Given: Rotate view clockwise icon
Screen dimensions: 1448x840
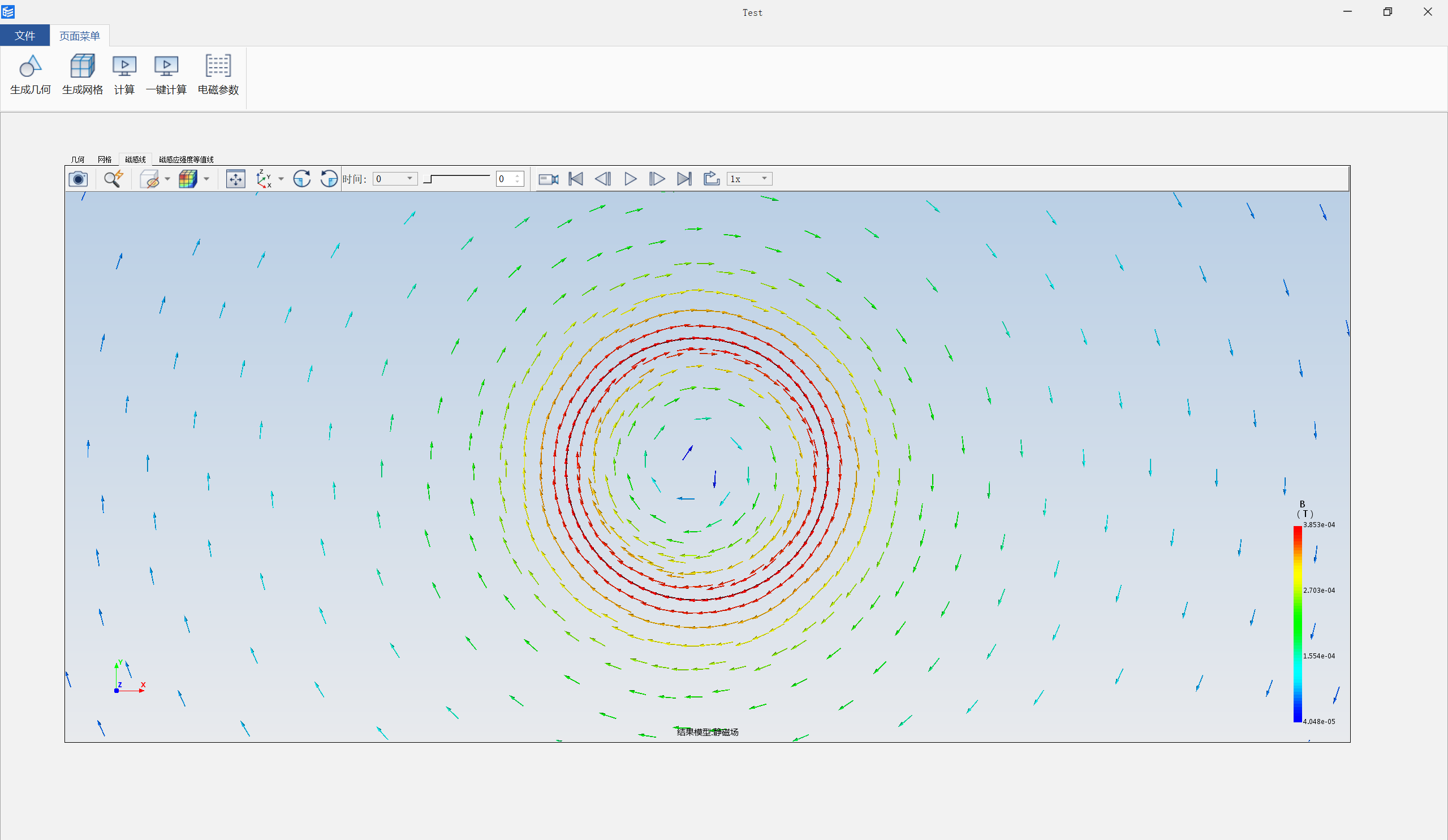Looking at the screenshot, I should pyautogui.click(x=301, y=179).
